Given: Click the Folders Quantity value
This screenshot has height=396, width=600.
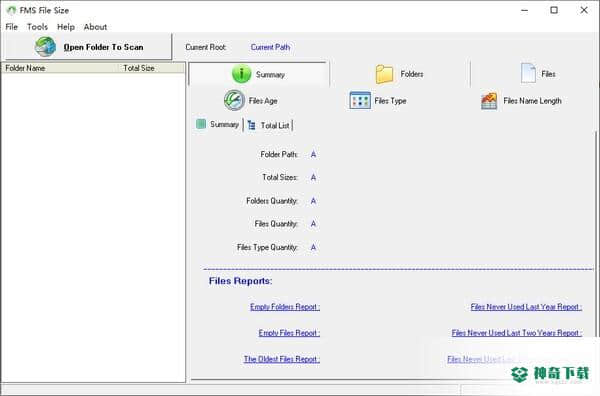Looking at the screenshot, I should pyautogui.click(x=313, y=201).
